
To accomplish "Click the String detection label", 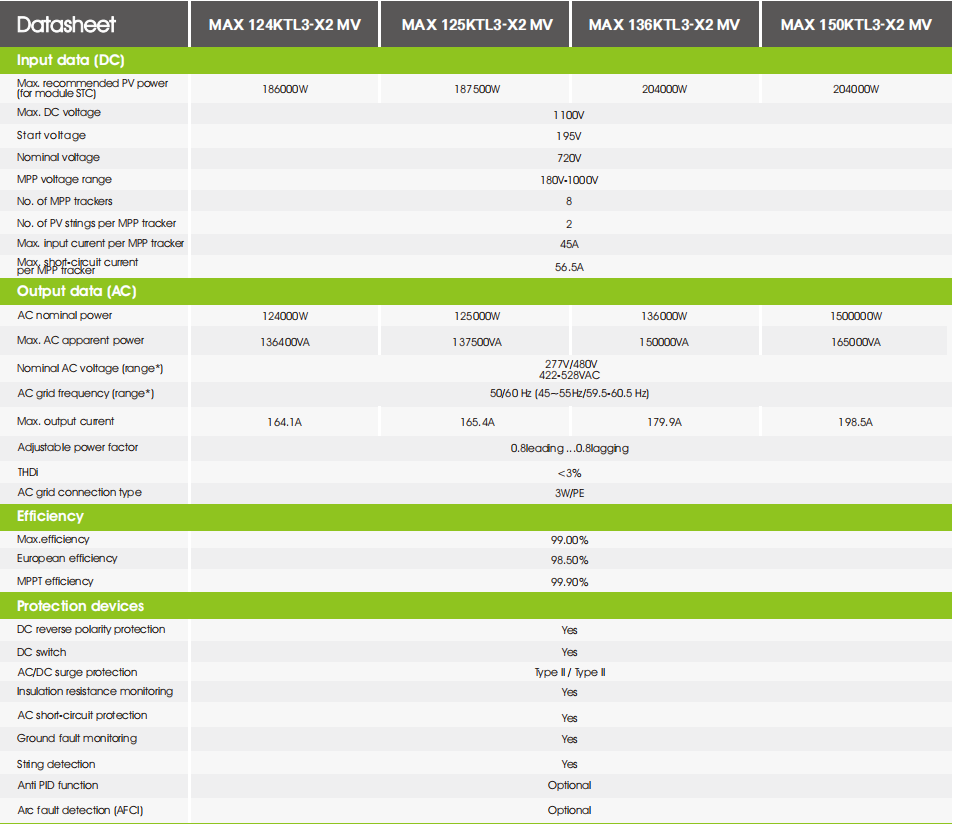I will click(56, 764).
